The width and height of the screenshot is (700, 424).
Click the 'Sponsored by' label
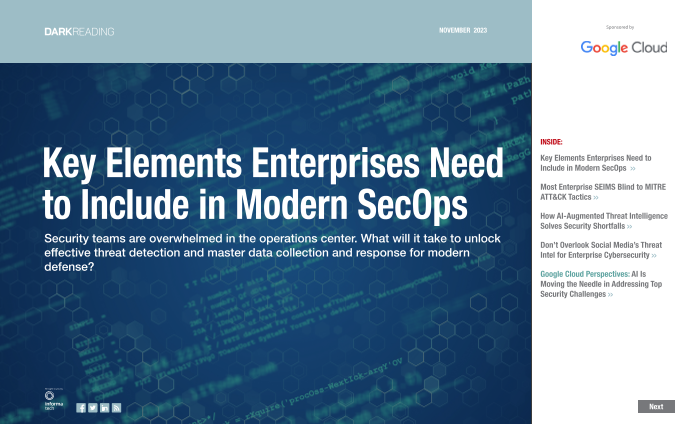coord(620,27)
